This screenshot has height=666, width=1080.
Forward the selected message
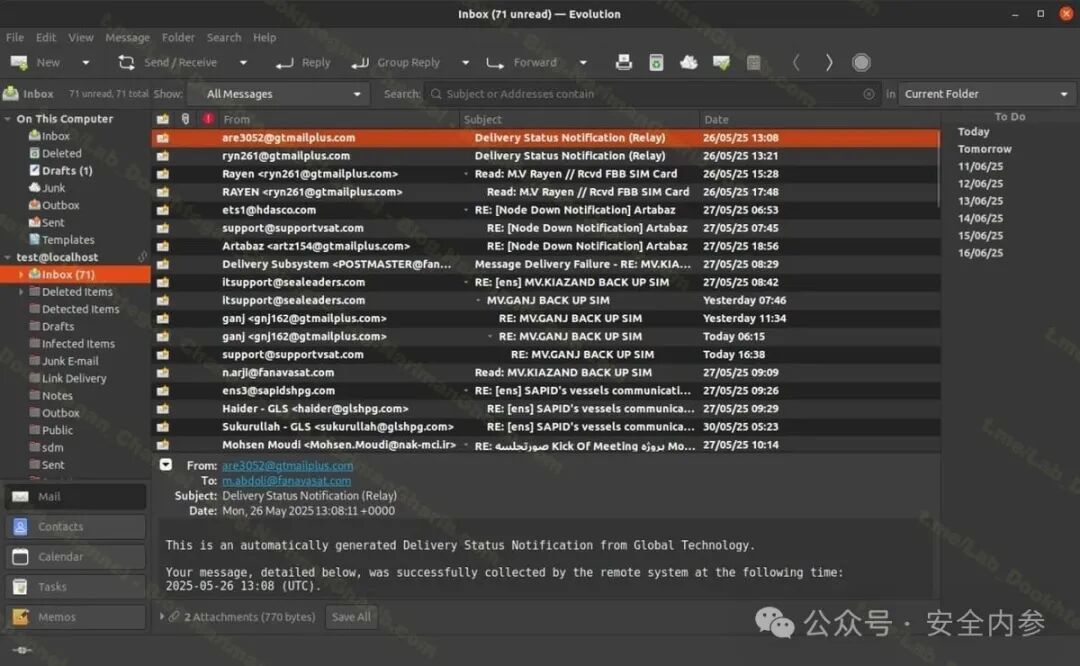[x=521, y=63]
